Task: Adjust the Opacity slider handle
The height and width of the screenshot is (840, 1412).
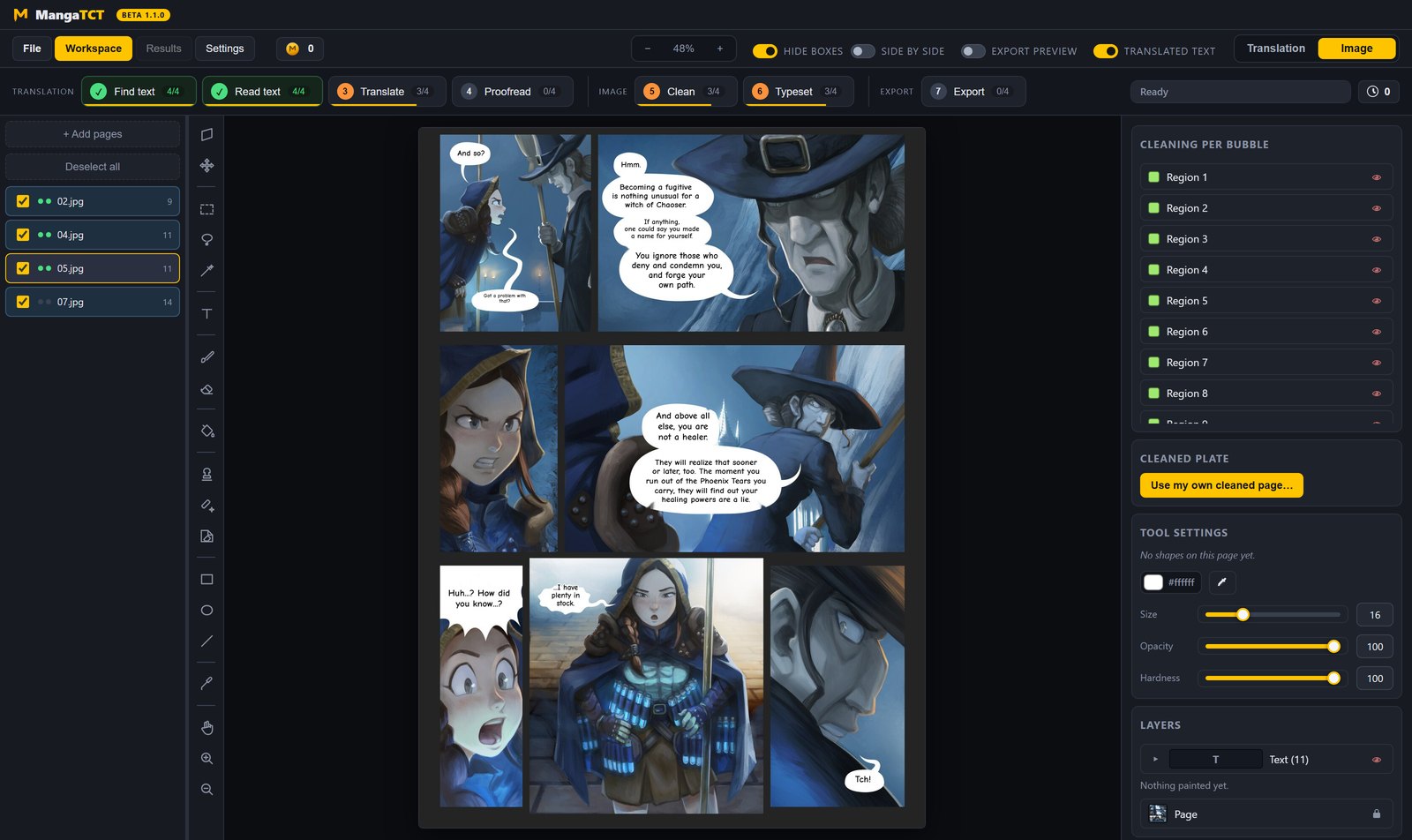Action: coord(1333,647)
